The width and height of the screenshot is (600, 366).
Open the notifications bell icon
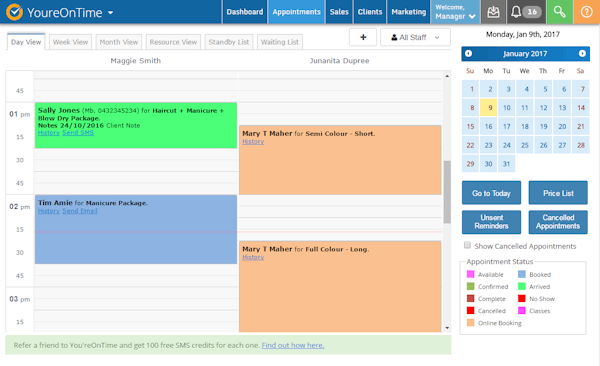pyautogui.click(x=515, y=12)
